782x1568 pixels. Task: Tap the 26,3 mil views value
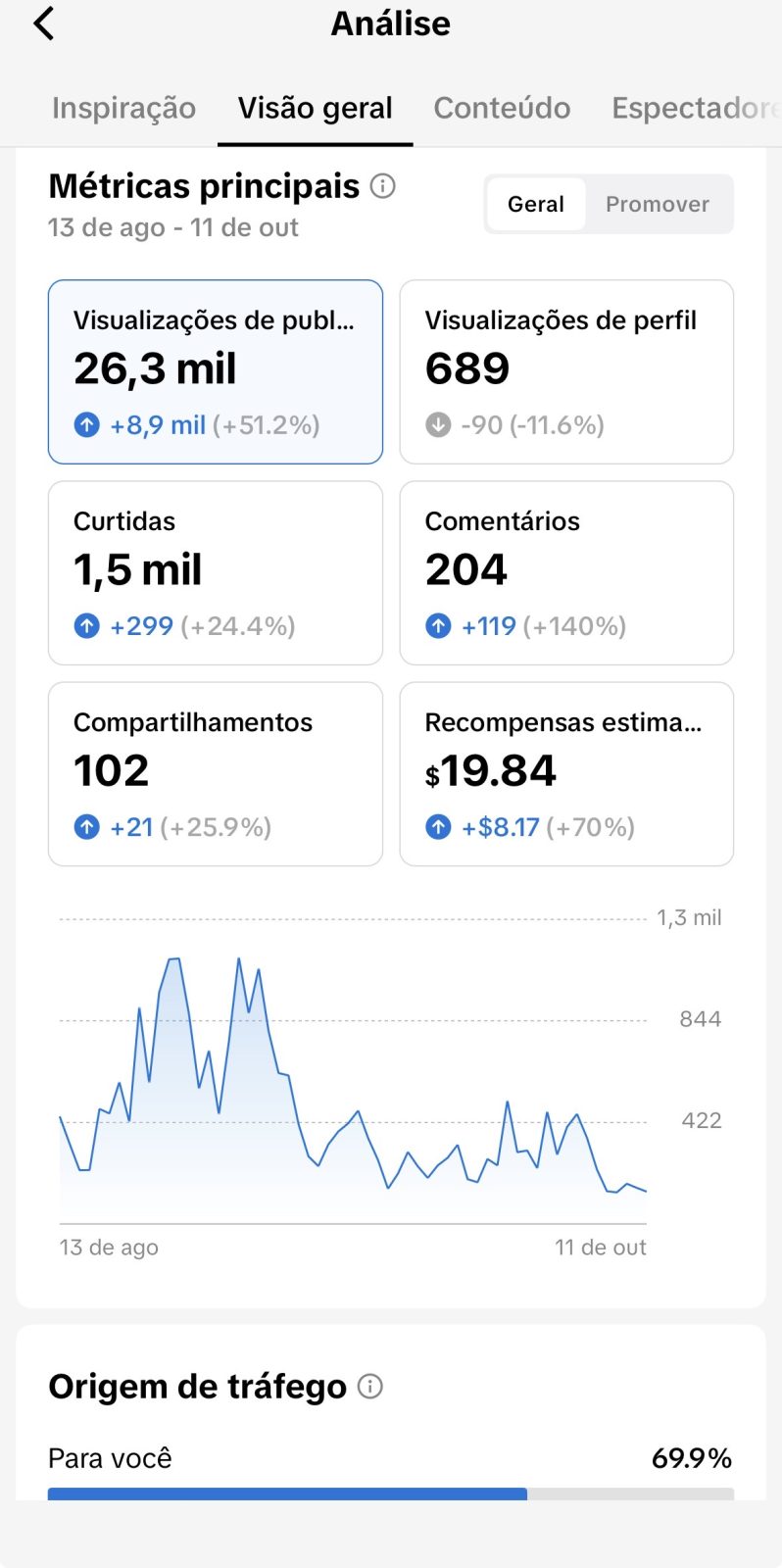click(155, 369)
